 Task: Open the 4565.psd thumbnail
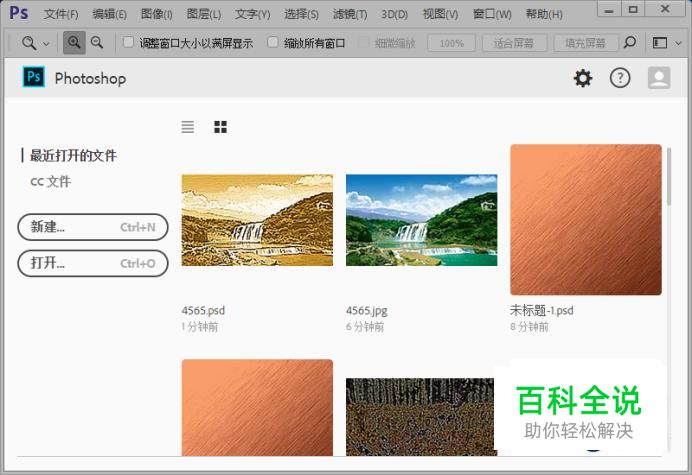coord(257,220)
